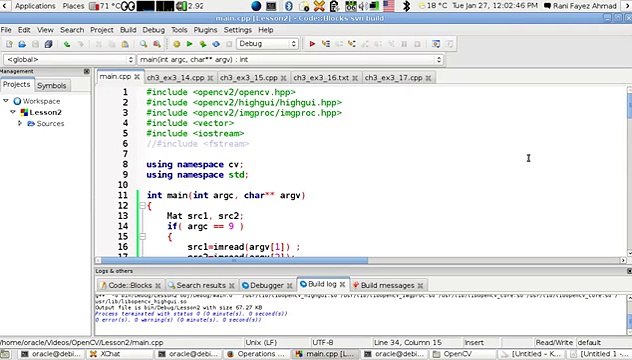Viewport: 632px width, 360px height.
Task: Click the Run to cursor debugger icon
Action: pyautogui.click(x=326, y=44)
